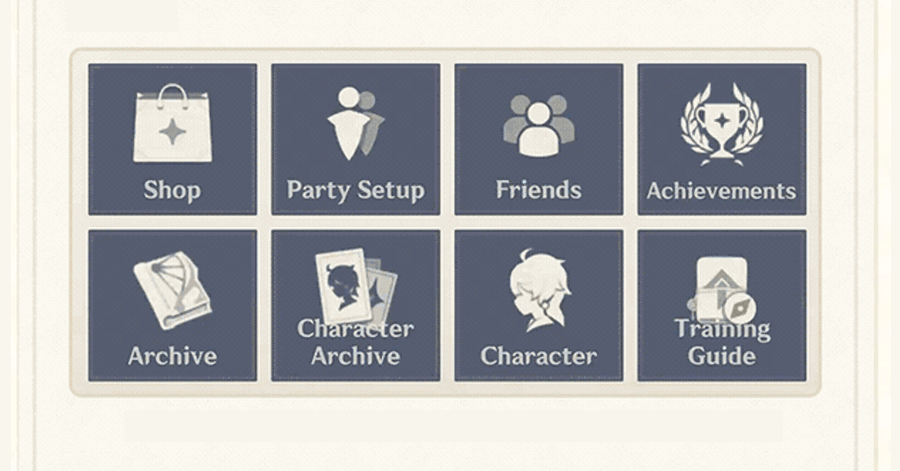Select the Character head silhouette icon

tap(539, 290)
